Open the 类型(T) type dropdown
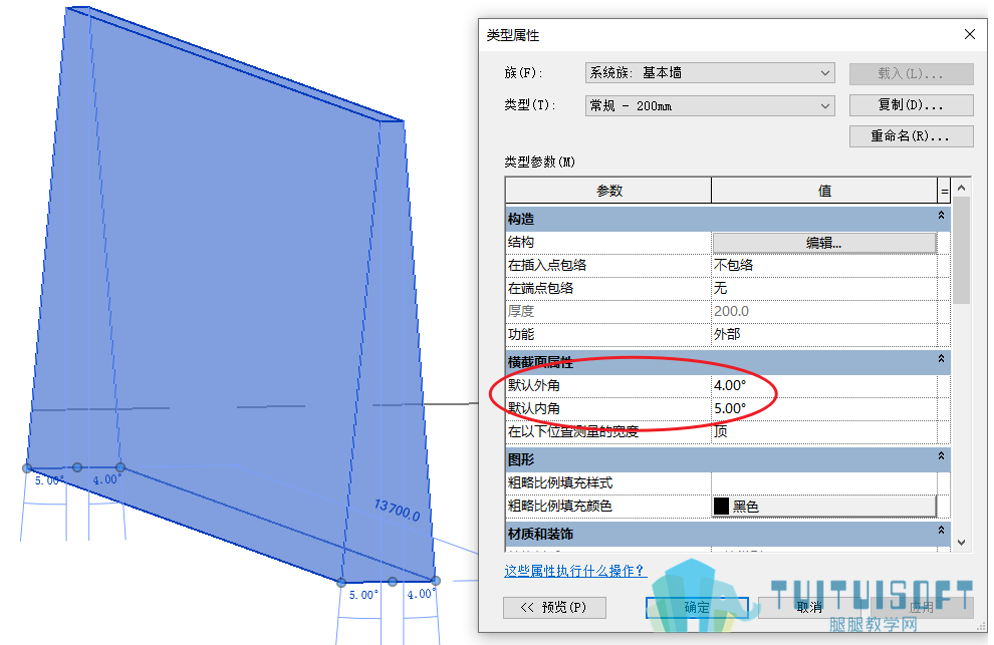 (709, 105)
